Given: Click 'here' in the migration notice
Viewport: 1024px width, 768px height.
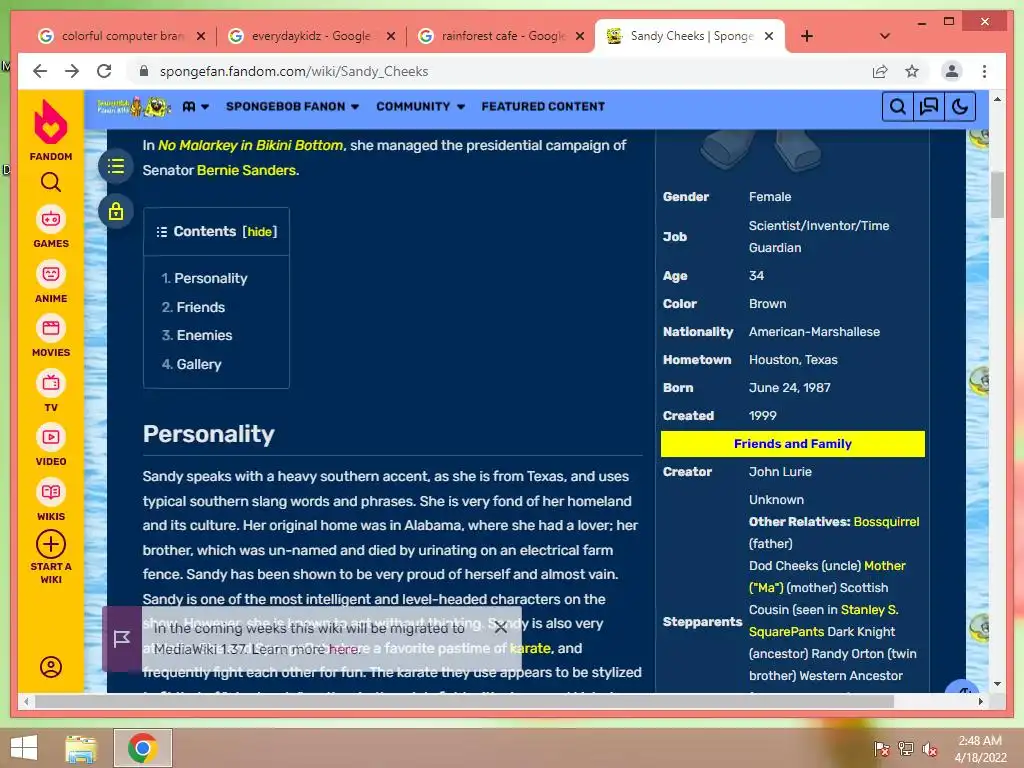Looking at the screenshot, I should click(343, 649).
